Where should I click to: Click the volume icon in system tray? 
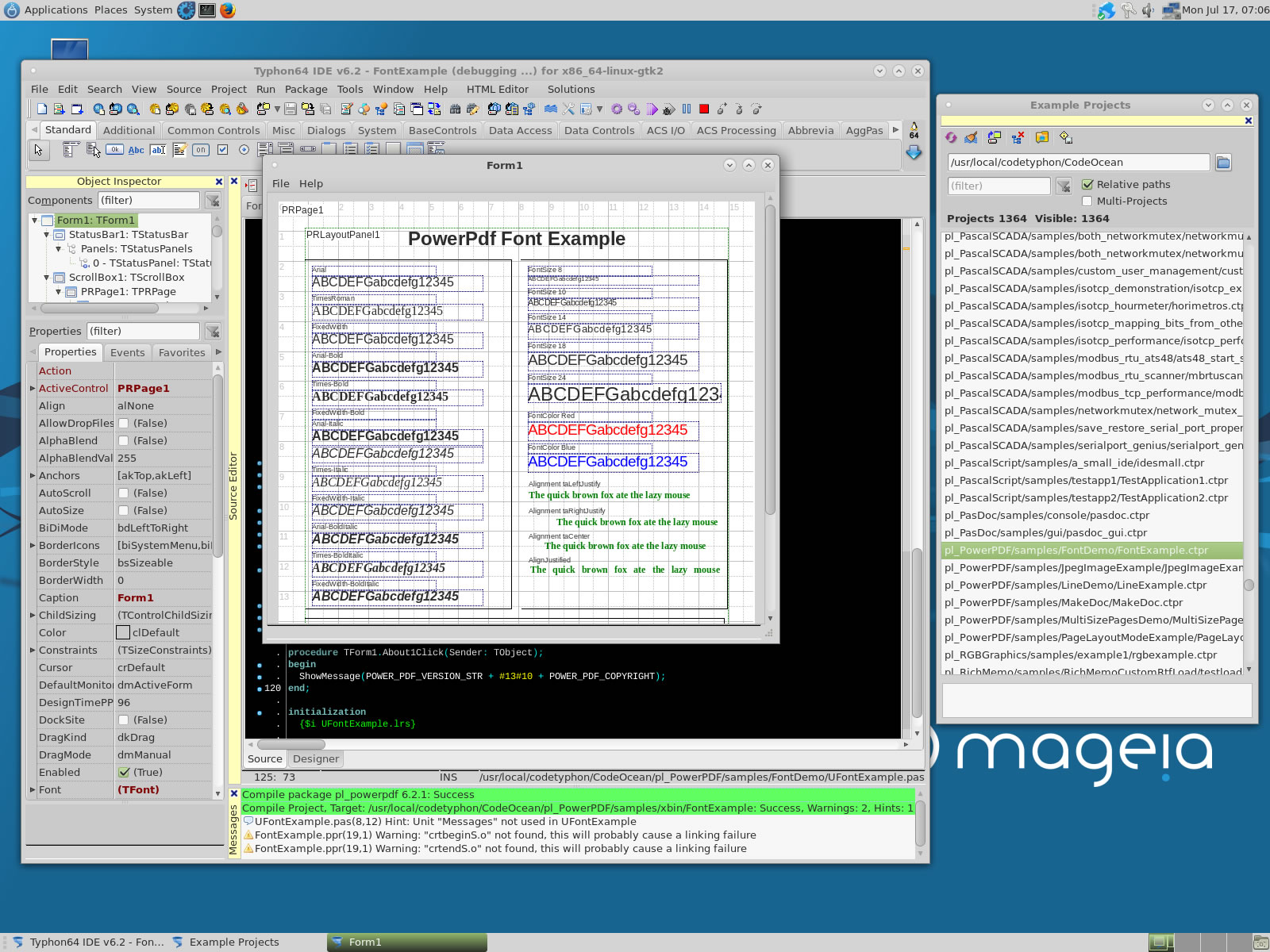point(1148,10)
